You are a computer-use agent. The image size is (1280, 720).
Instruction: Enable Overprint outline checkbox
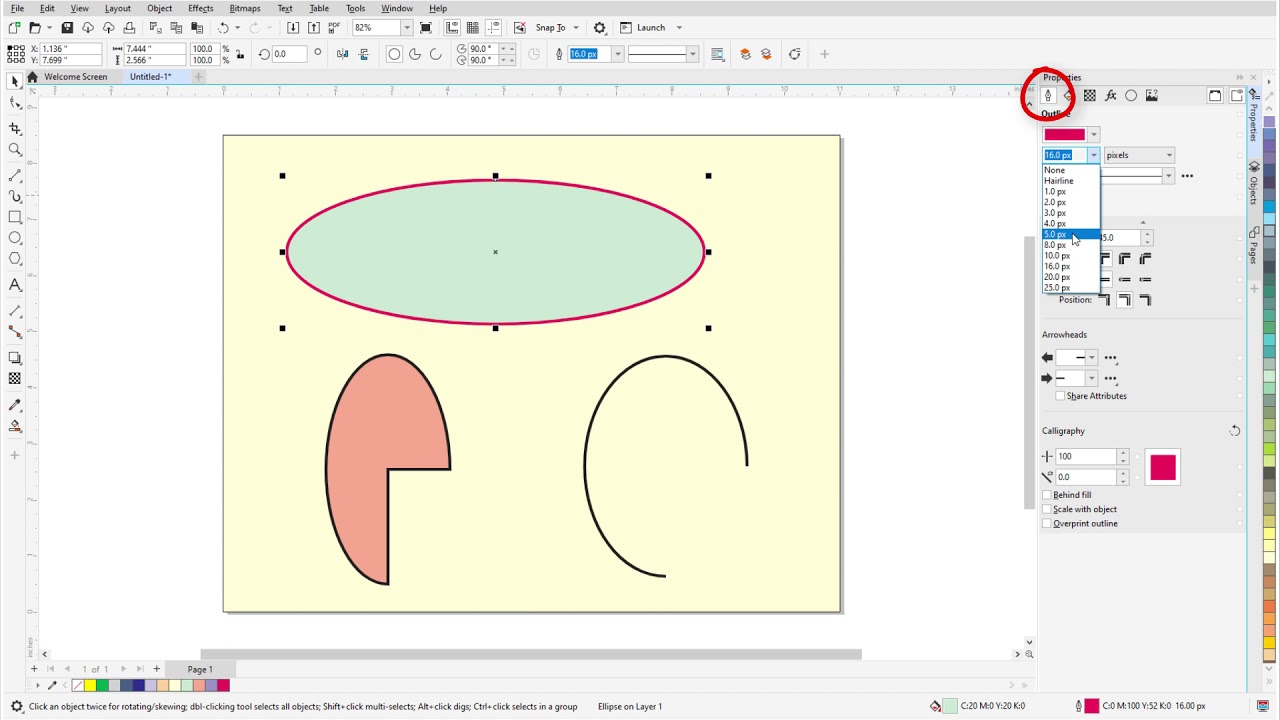click(1047, 523)
